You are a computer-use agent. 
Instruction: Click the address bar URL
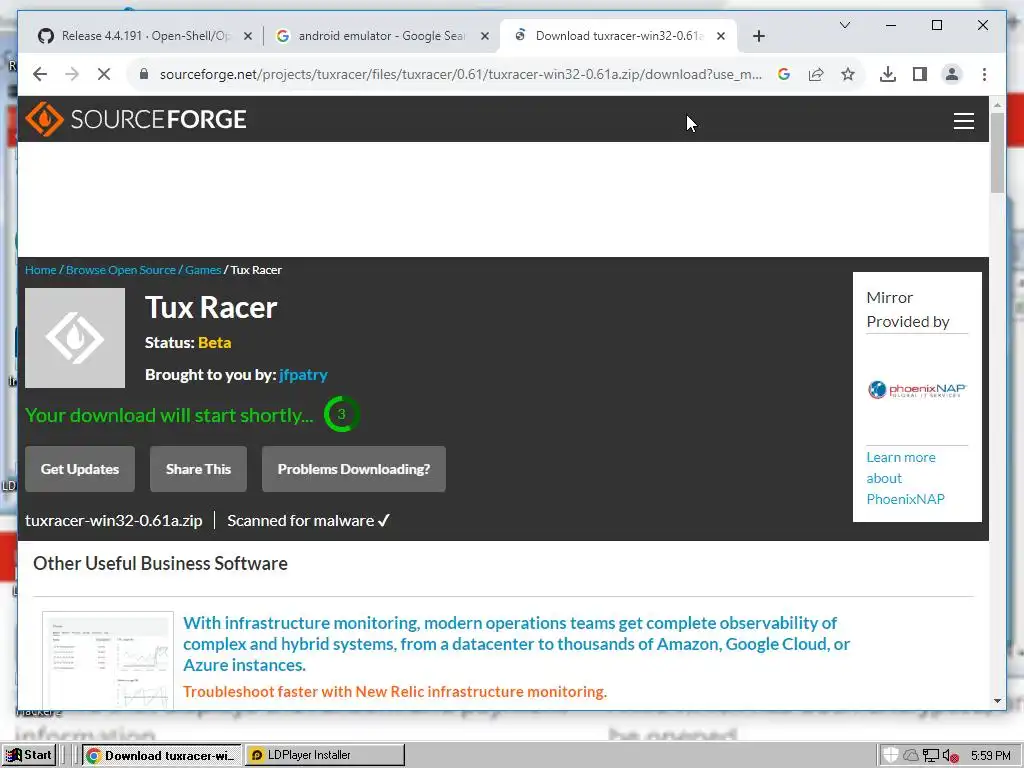click(x=460, y=74)
